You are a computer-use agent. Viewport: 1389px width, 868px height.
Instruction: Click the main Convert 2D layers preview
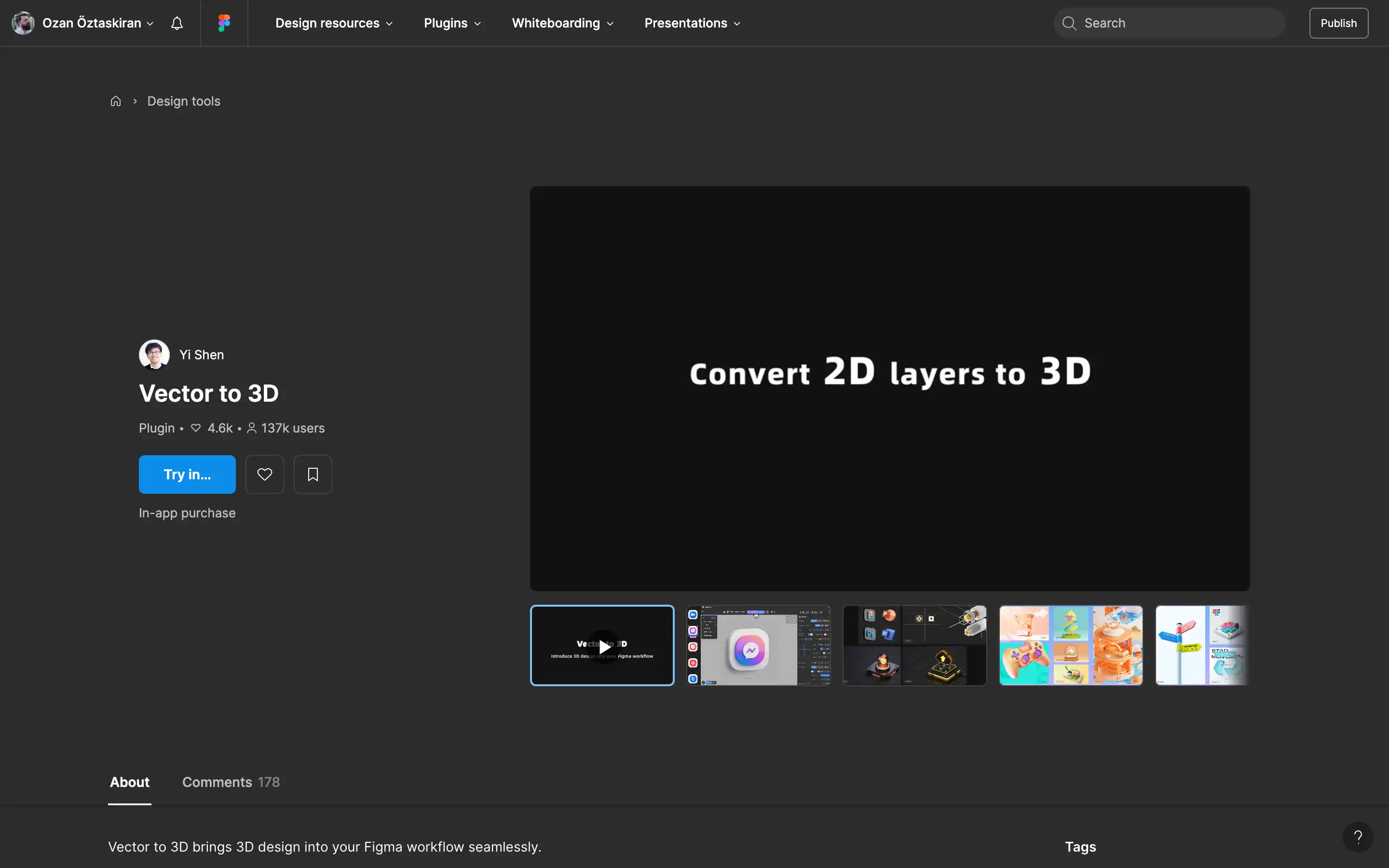890,388
